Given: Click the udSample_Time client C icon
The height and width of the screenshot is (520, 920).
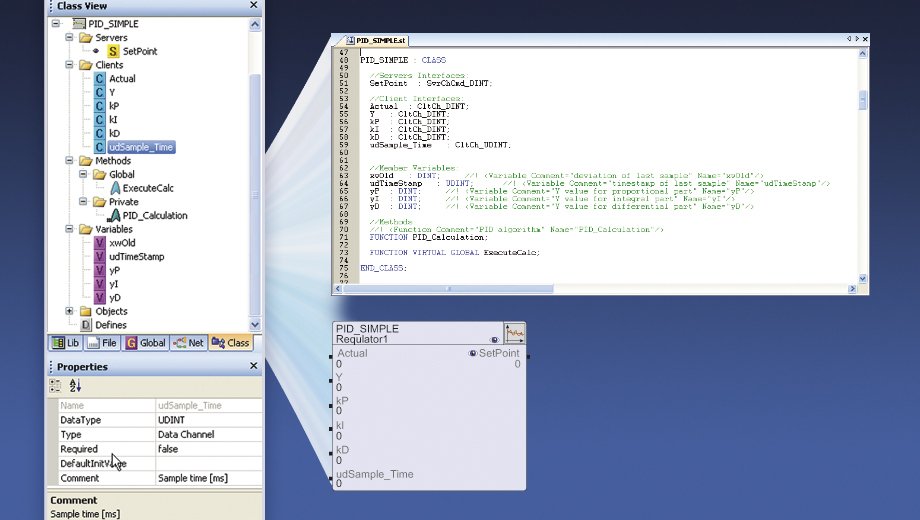Looking at the screenshot, I should [x=100, y=147].
